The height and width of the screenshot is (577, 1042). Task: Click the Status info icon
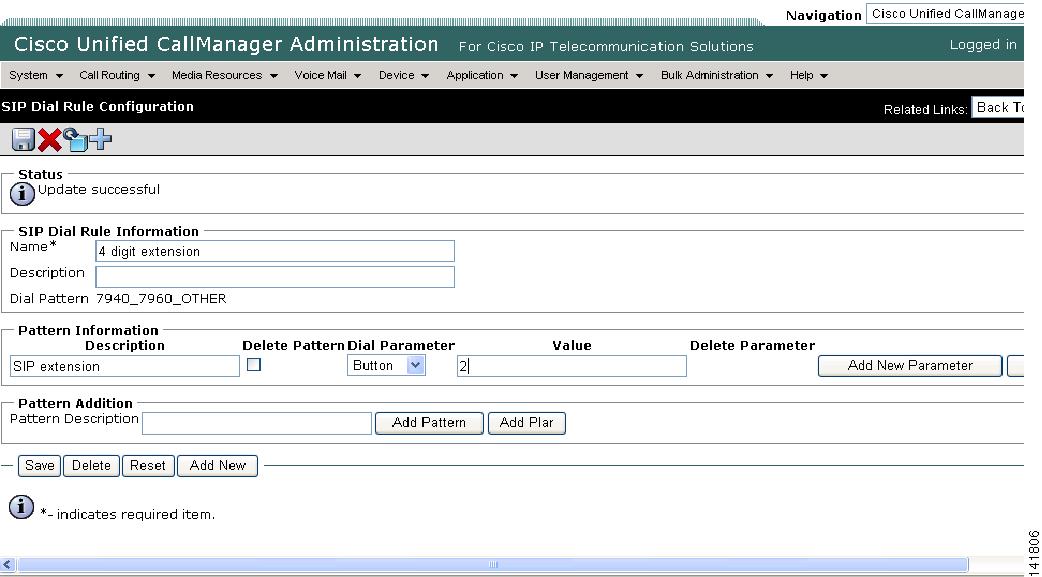[23, 193]
